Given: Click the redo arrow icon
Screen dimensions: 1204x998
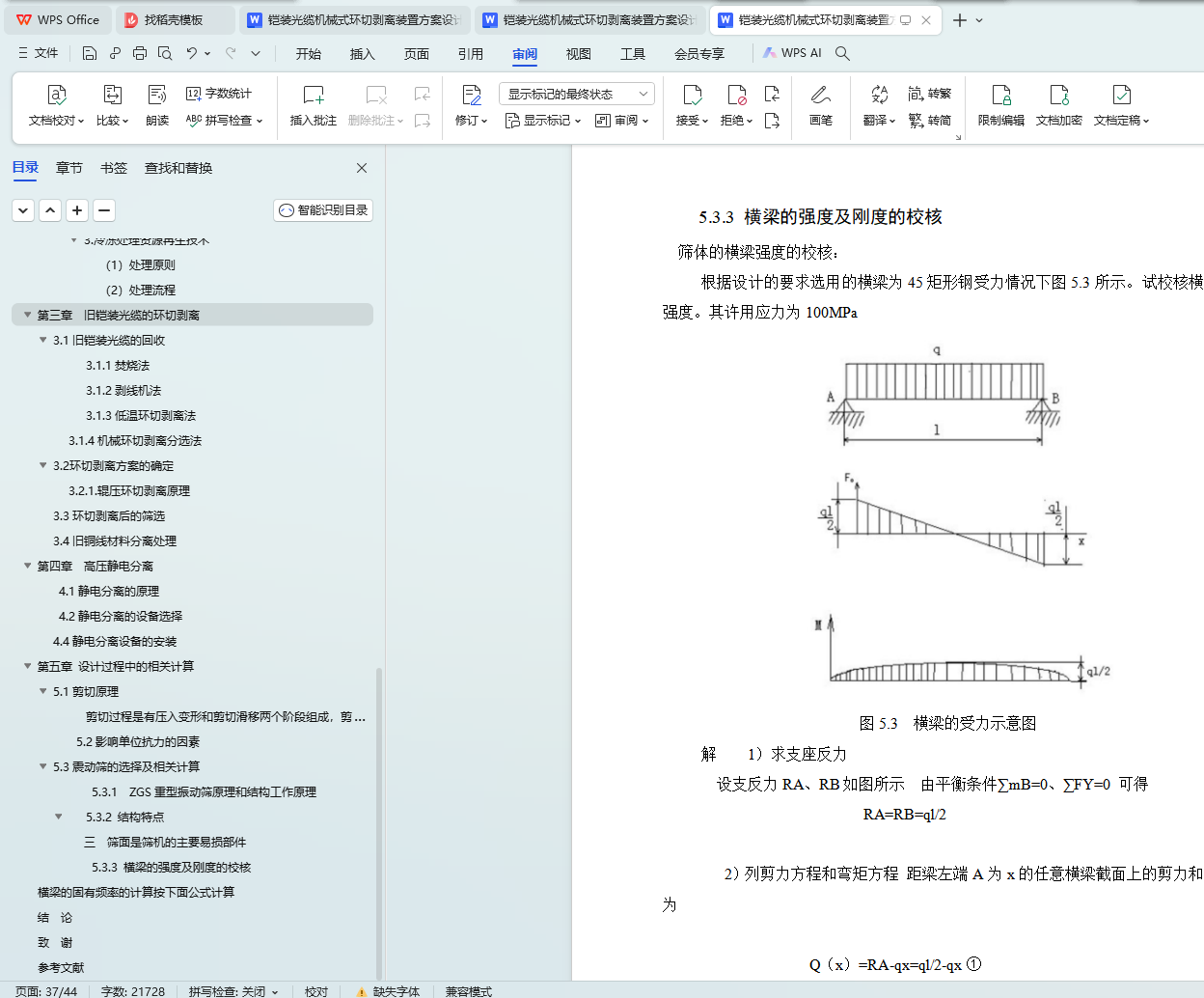Looking at the screenshot, I should [231, 53].
